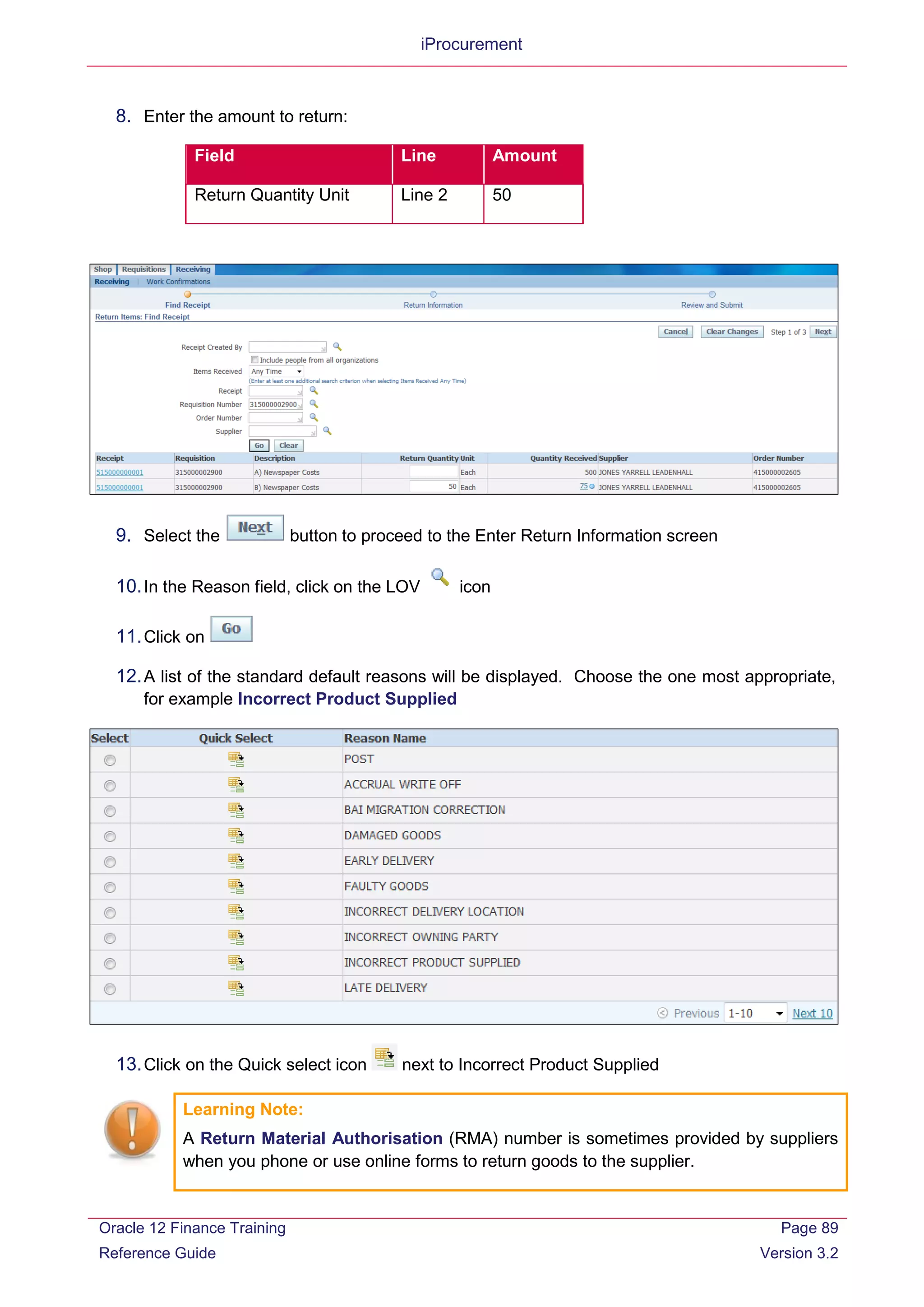The image size is (924, 1307).
Task: Select the EARLY DELIVERY radio button
Action: point(110,862)
